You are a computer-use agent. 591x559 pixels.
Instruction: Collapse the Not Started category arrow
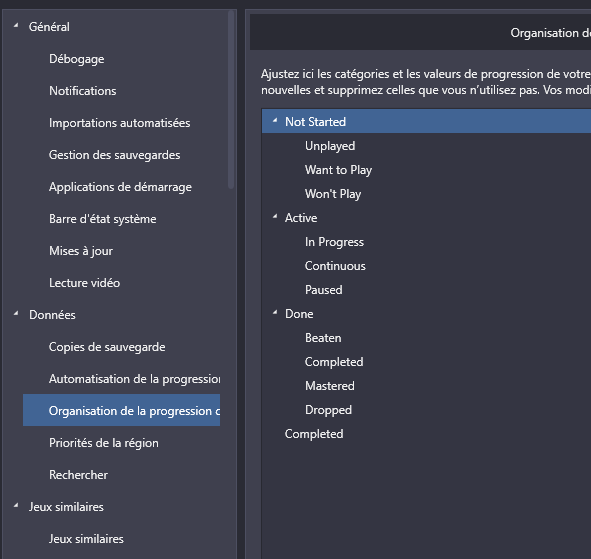(275, 121)
